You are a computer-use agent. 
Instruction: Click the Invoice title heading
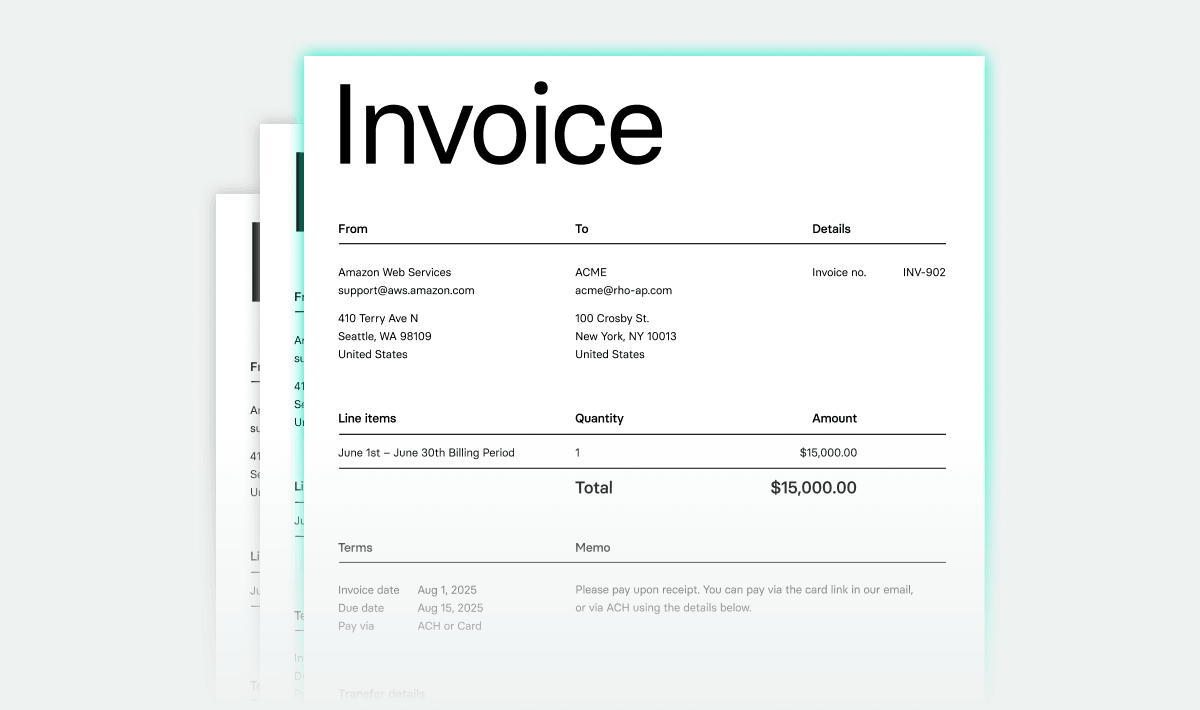point(498,123)
